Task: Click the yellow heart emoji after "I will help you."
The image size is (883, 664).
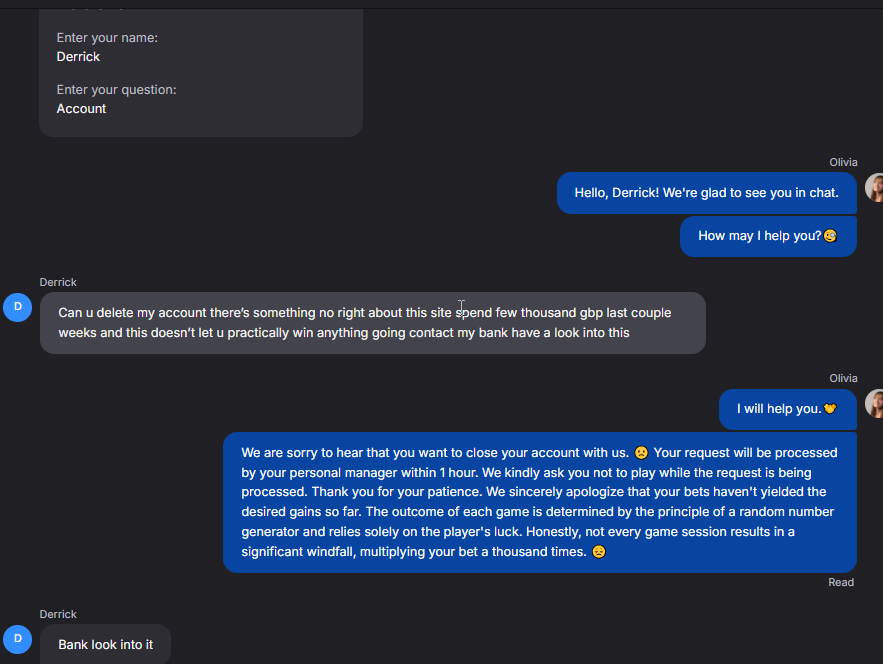Action: coord(829,409)
